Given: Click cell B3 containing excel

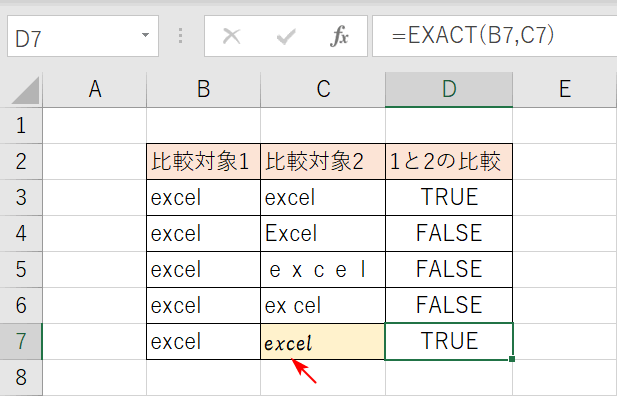Looking at the screenshot, I should (203, 198).
